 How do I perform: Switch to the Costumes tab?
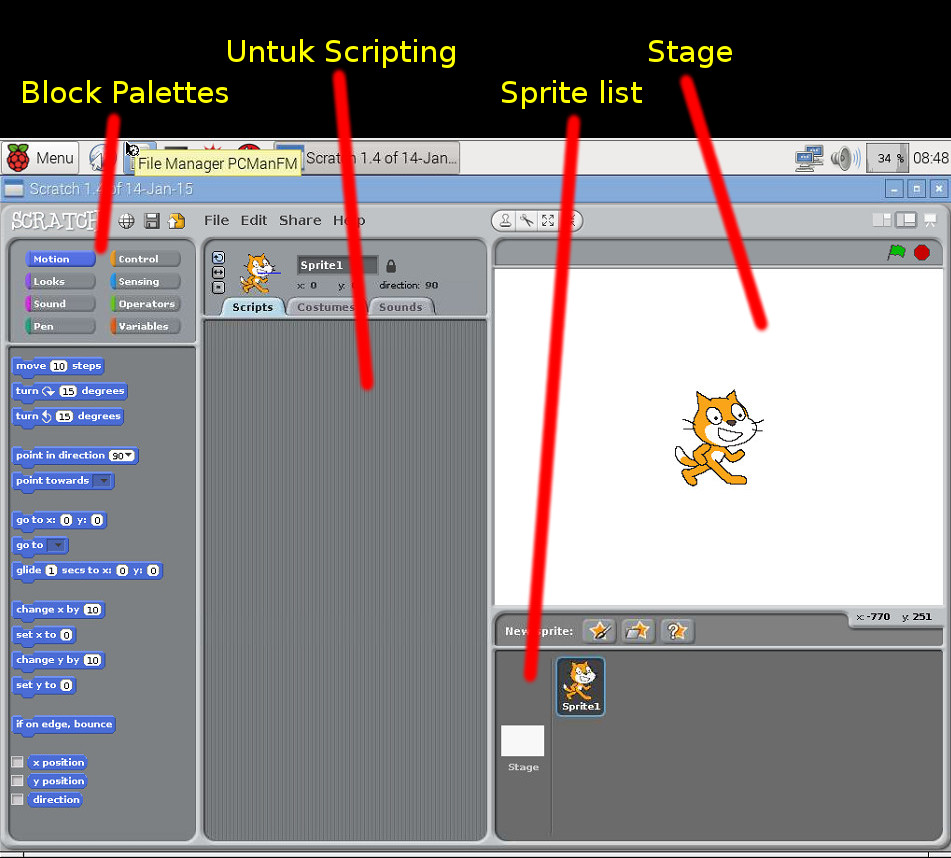point(328,307)
